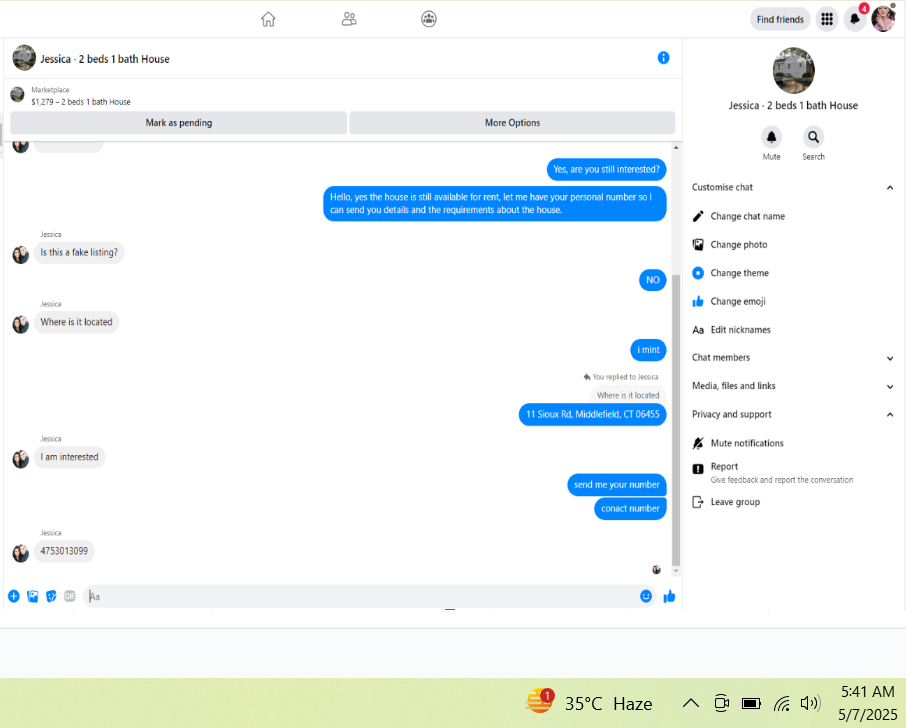The width and height of the screenshot is (906, 728).
Task: Click the taskbar battery icon
Action: [x=751, y=703]
